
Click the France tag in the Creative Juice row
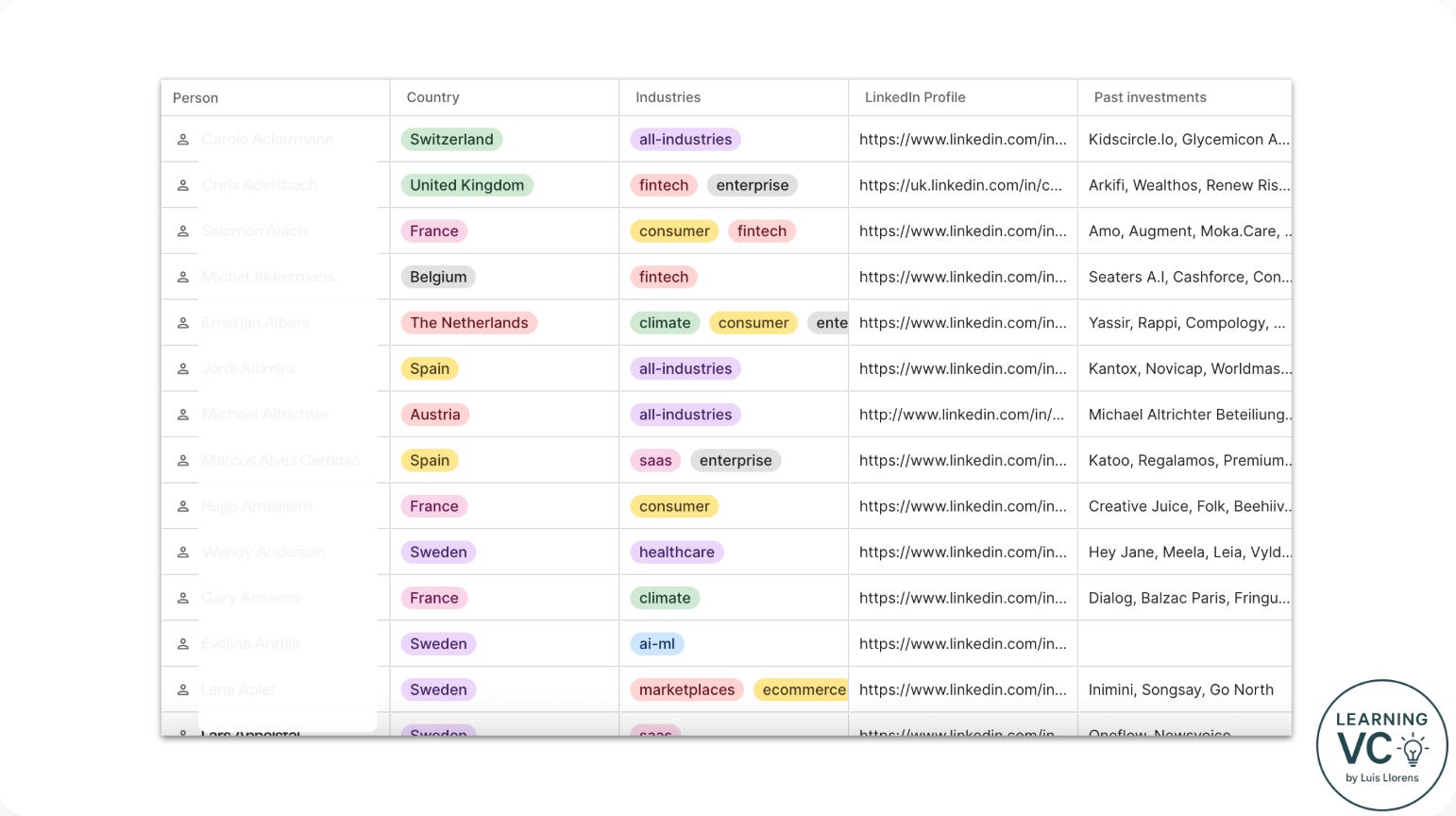(x=434, y=506)
